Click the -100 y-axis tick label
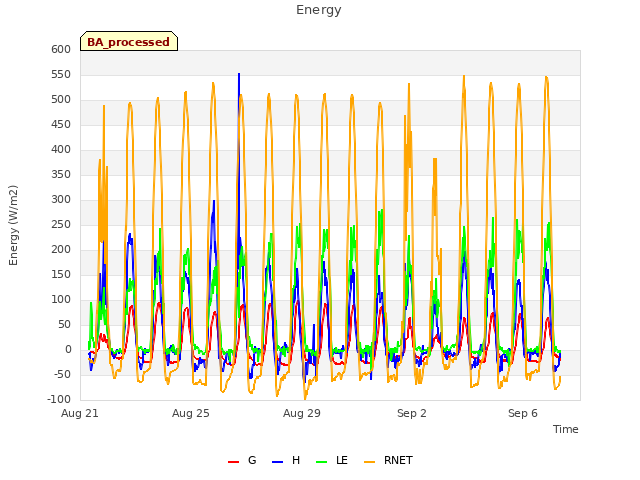Viewport: 640px width, 480px height. 59,400
